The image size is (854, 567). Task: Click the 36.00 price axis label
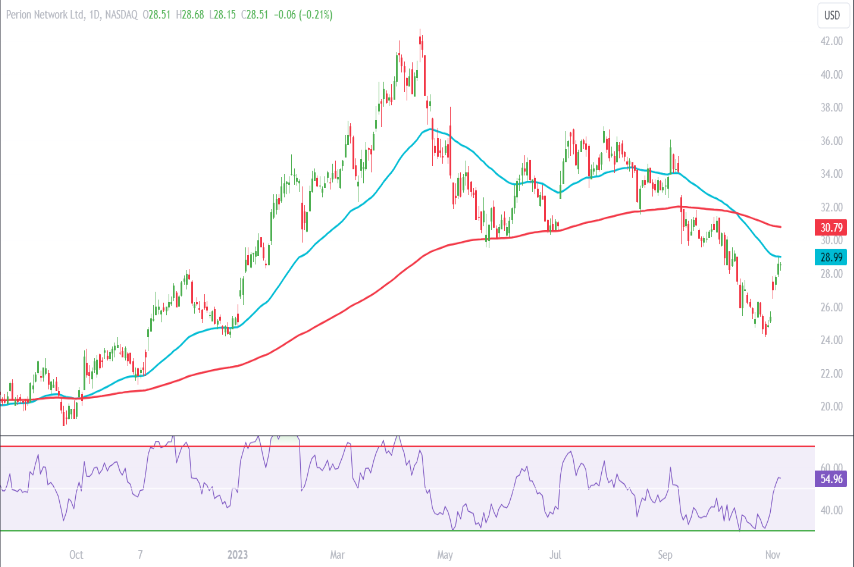click(832, 141)
